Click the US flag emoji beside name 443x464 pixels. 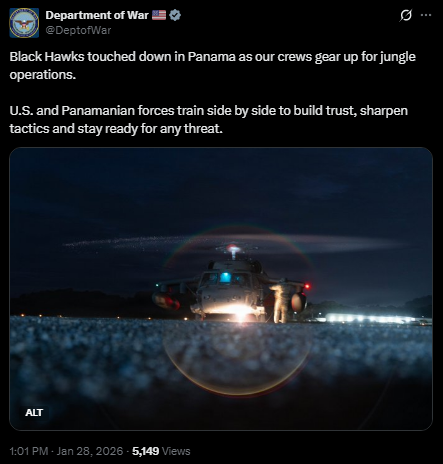159,15
